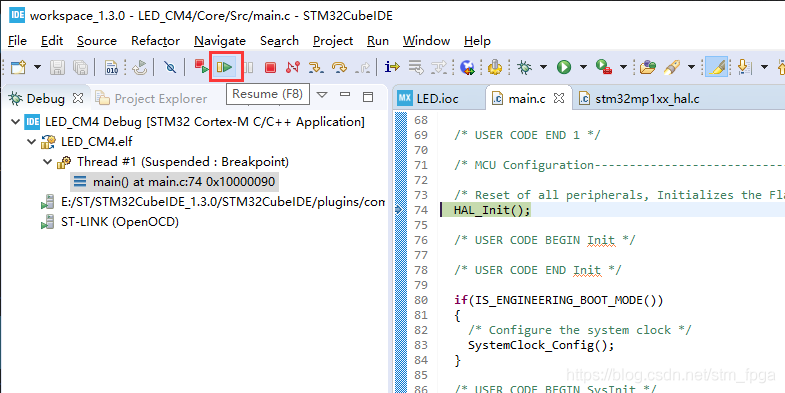Collapse the LED_CM4.elf tree node
The height and width of the screenshot is (393, 785).
(x=32, y=142)
